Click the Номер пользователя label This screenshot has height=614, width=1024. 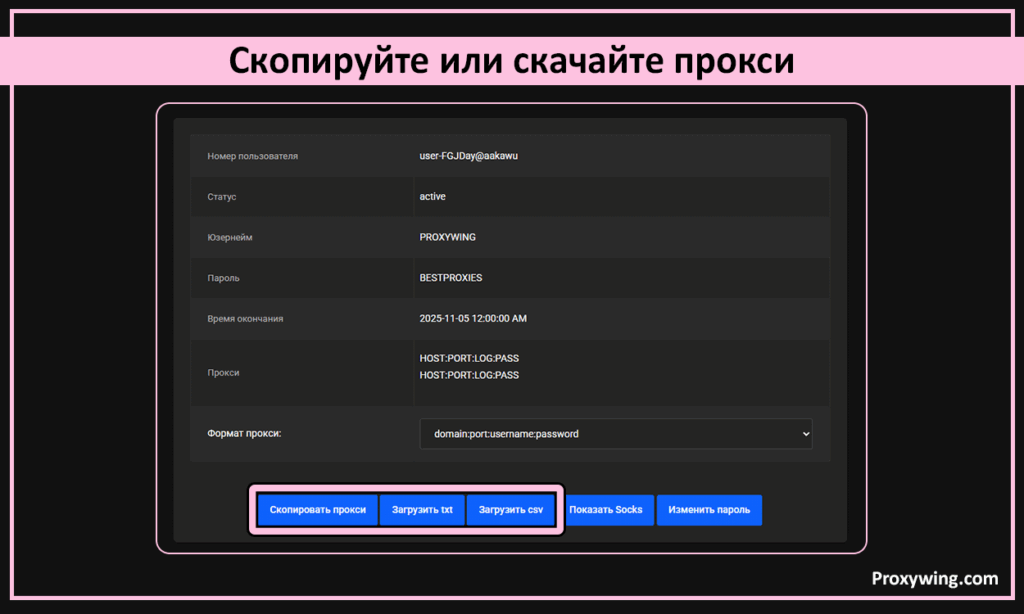click(252, 156)
